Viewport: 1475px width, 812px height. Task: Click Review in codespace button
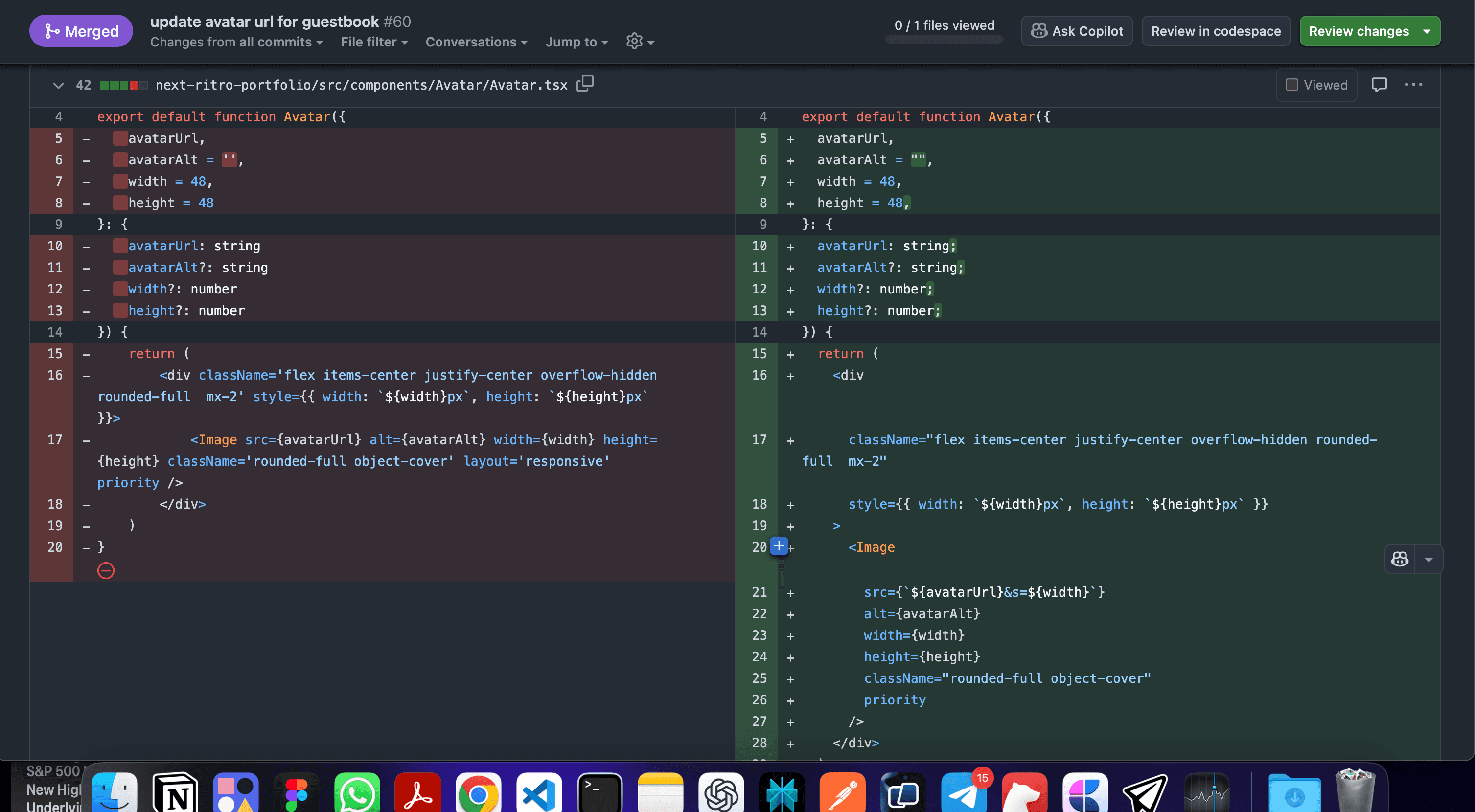[1216, 31]
